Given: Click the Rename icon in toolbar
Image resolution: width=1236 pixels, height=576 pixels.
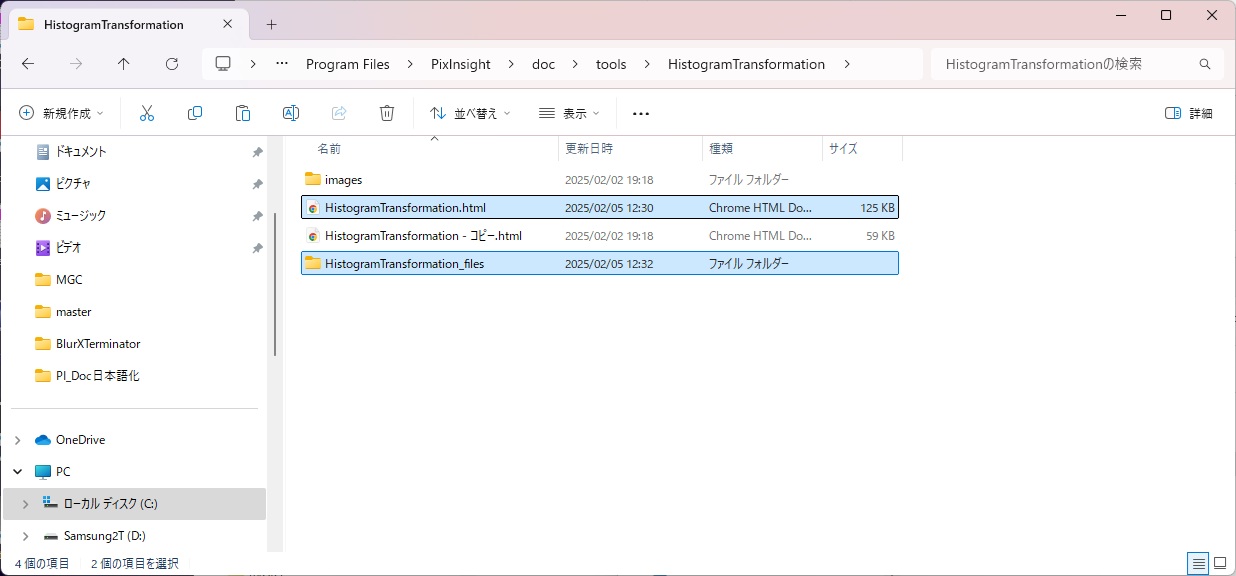Looking at the screenshot, I should [x=291, y=113].
